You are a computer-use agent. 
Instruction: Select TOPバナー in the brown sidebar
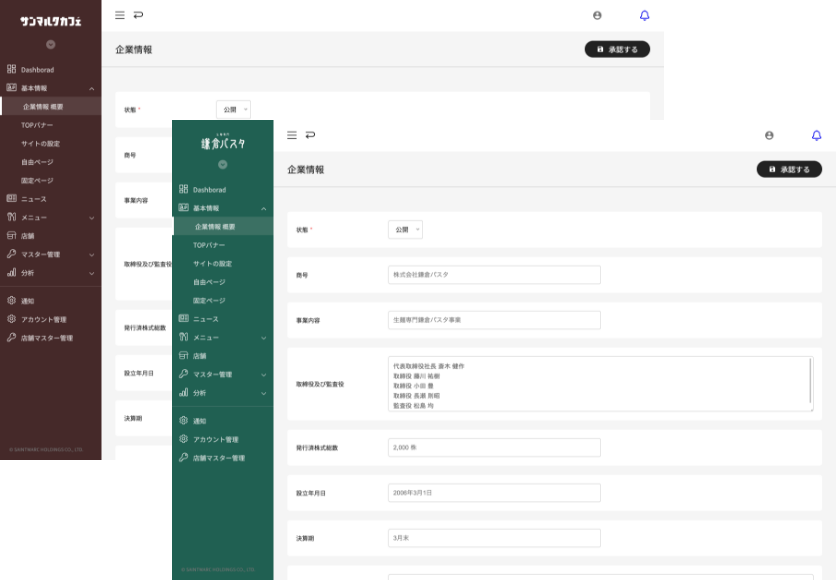[37, 125]
